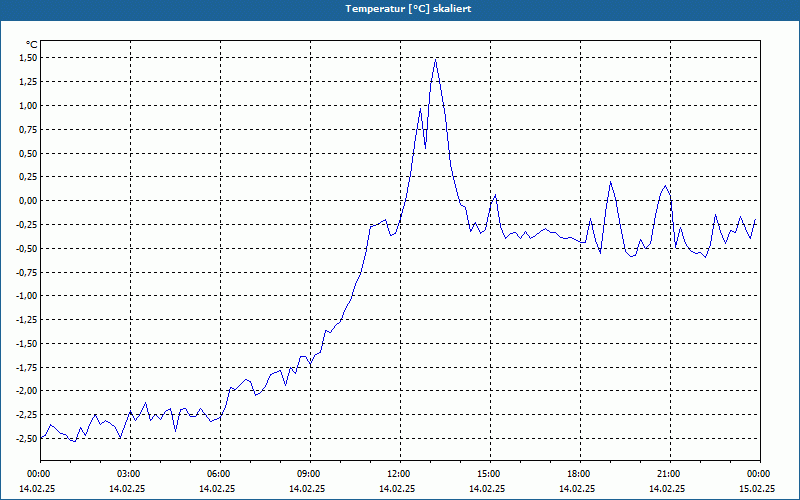Click the positive 0,75 y-axis value
Image resolution: width=800 pixels, height=500 pixels.
tap(28, 130)
